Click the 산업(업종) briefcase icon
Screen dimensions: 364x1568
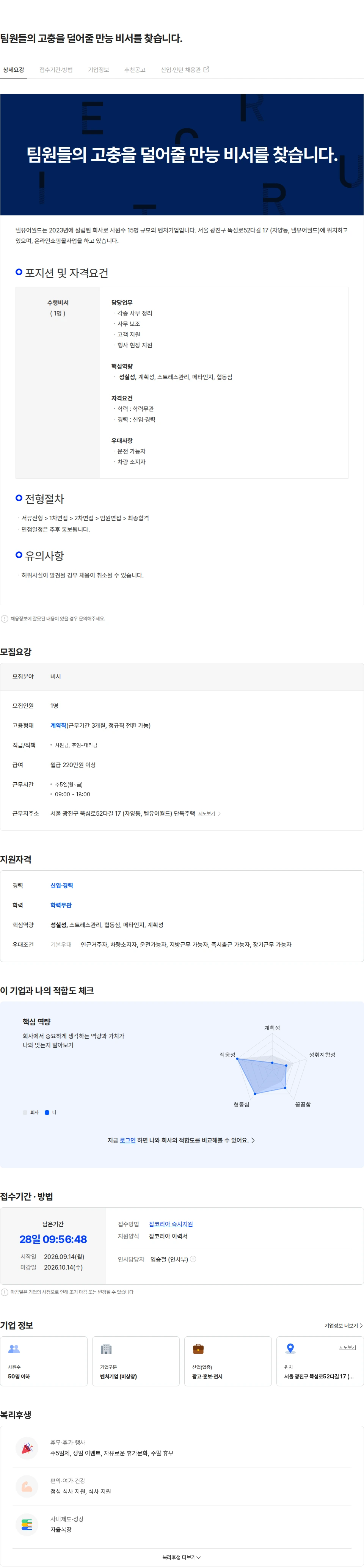tap(198, 1349)
